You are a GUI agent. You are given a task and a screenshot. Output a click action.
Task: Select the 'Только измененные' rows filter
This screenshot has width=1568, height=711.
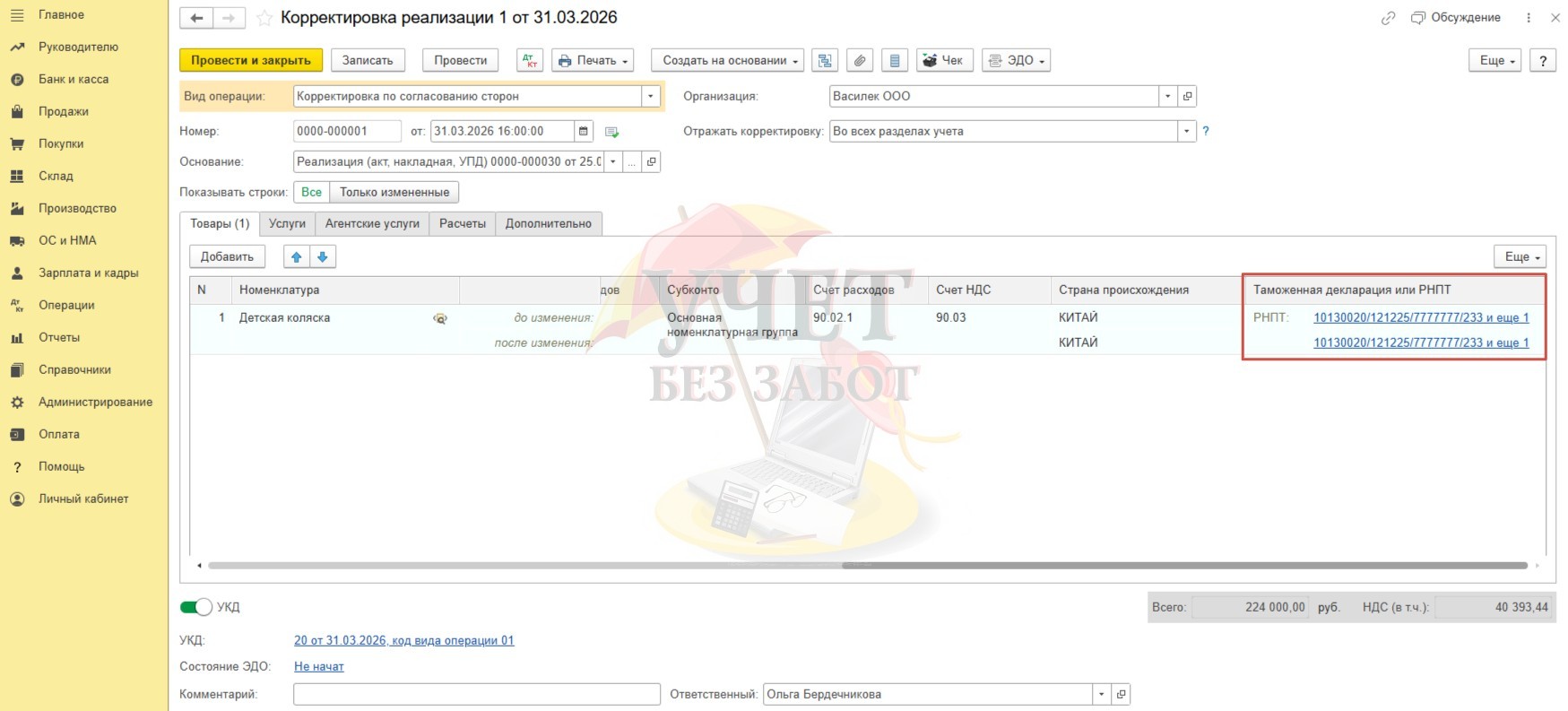coord(394,192)
